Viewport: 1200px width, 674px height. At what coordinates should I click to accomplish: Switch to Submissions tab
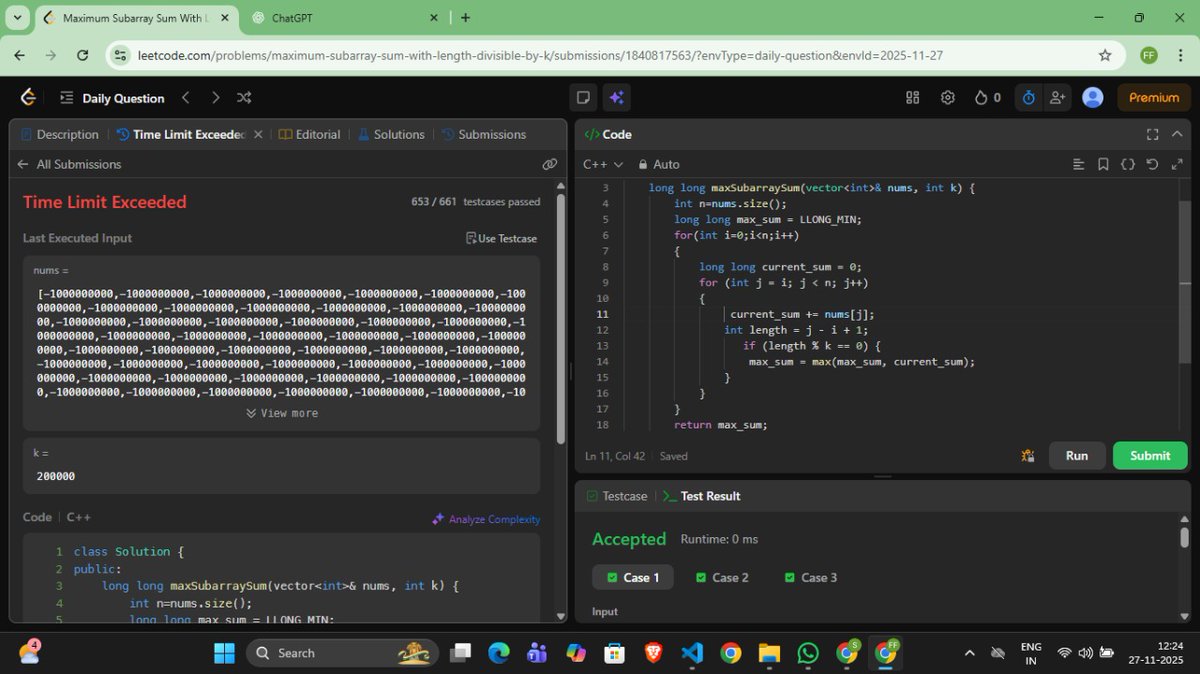pos(483,134)
